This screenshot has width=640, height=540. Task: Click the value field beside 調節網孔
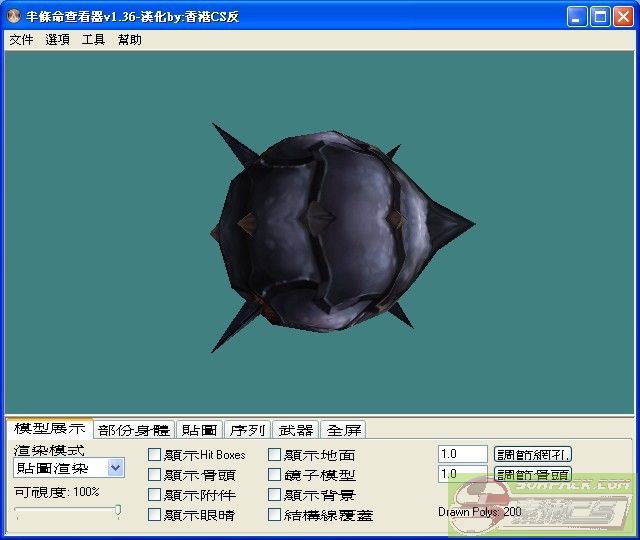[x=462, y=454]
